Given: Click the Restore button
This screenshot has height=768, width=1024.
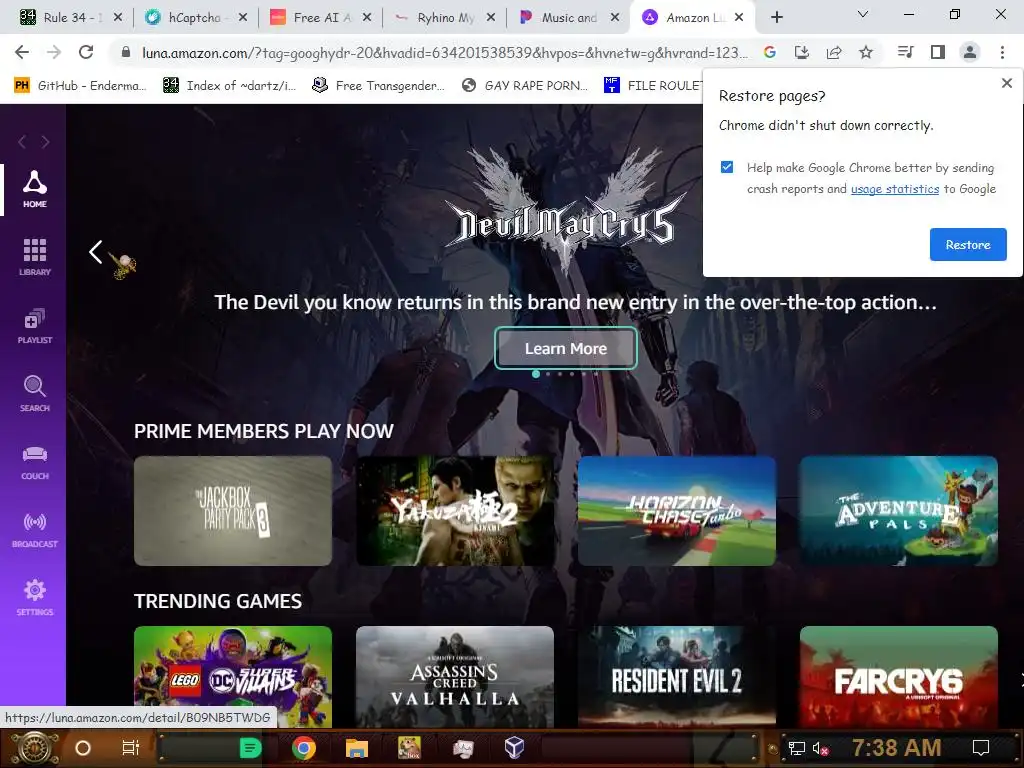Looking at the screenshot, I should pos(968,244).
